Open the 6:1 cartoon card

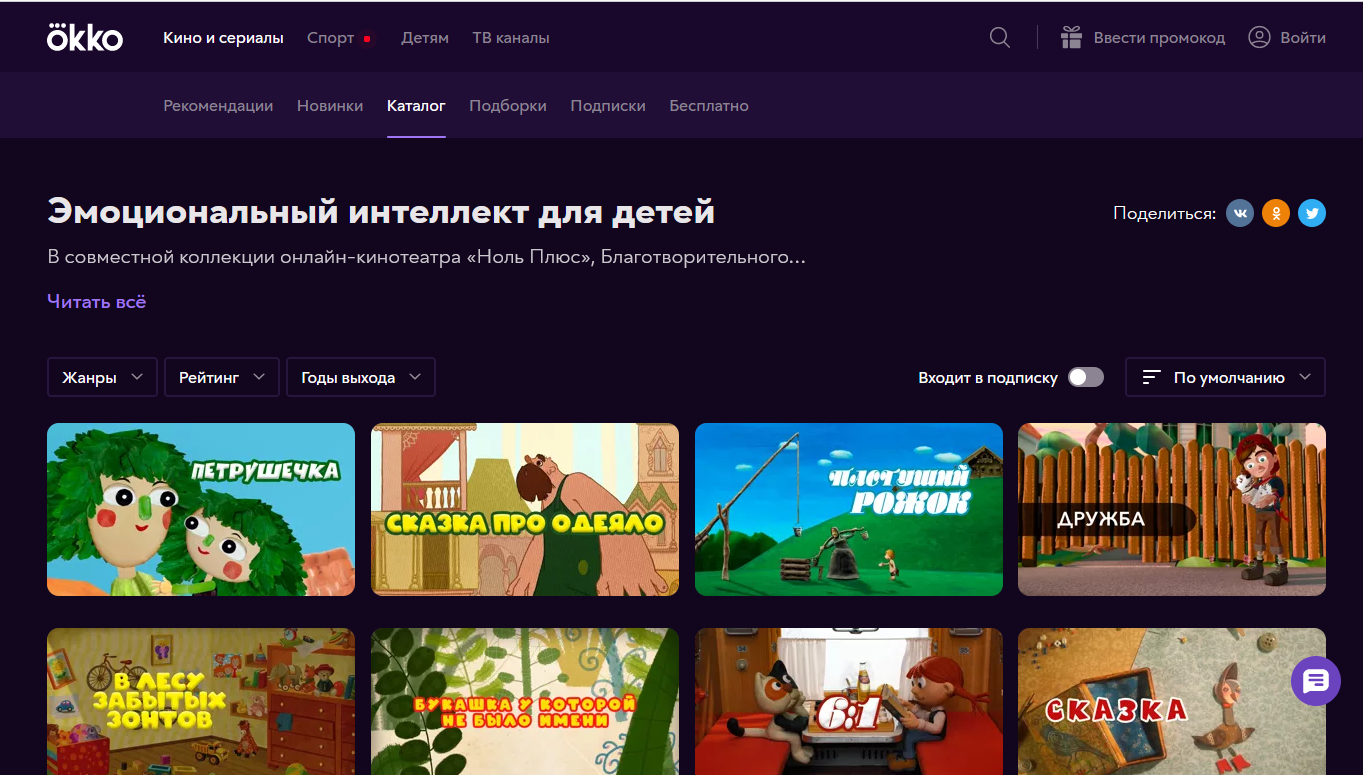[849, 701]
